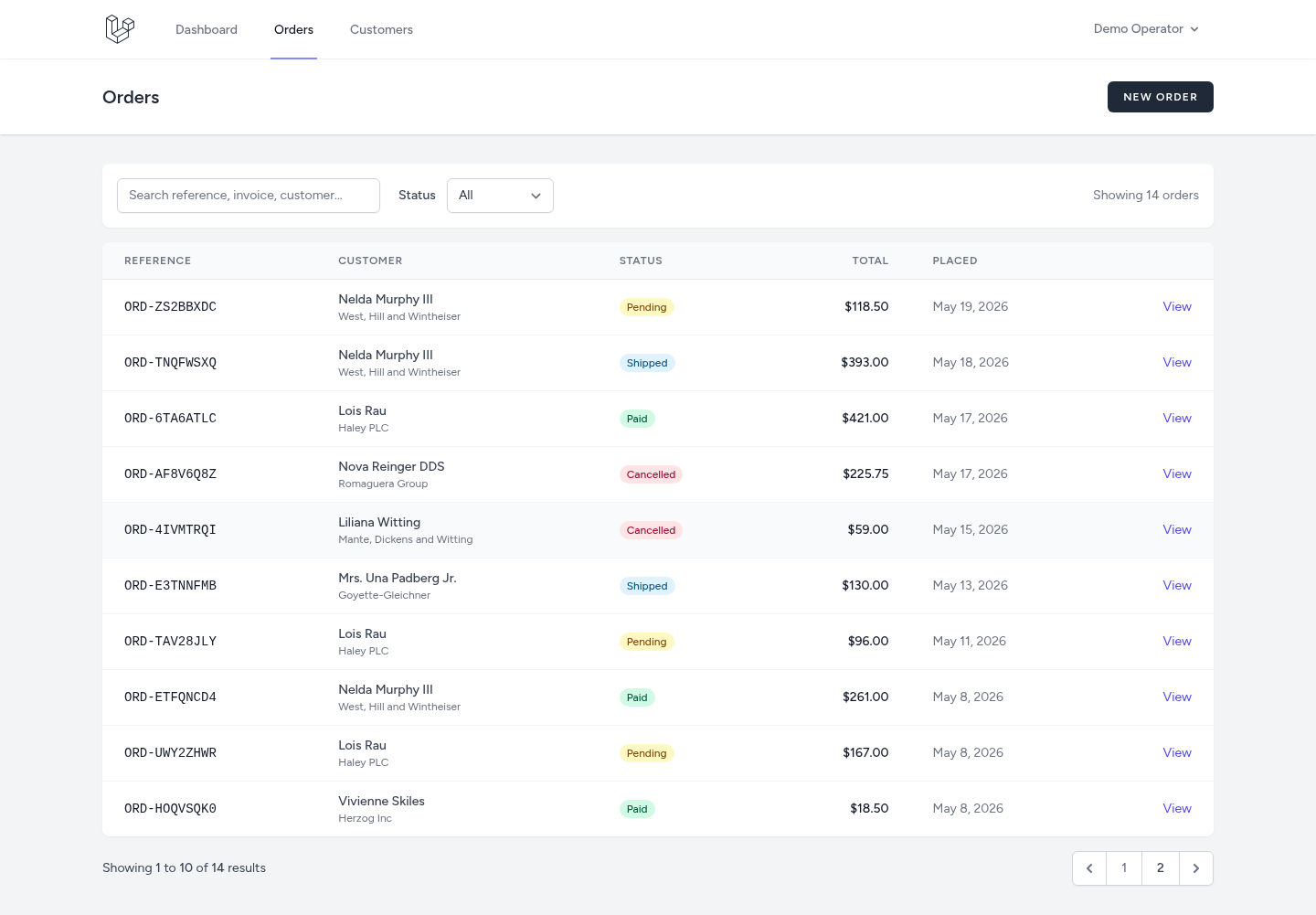The image size is (1316, 915).
Task: View order ORD-ZS2BBXDC
Action: pyautogui.click(x=1177, y=307)
